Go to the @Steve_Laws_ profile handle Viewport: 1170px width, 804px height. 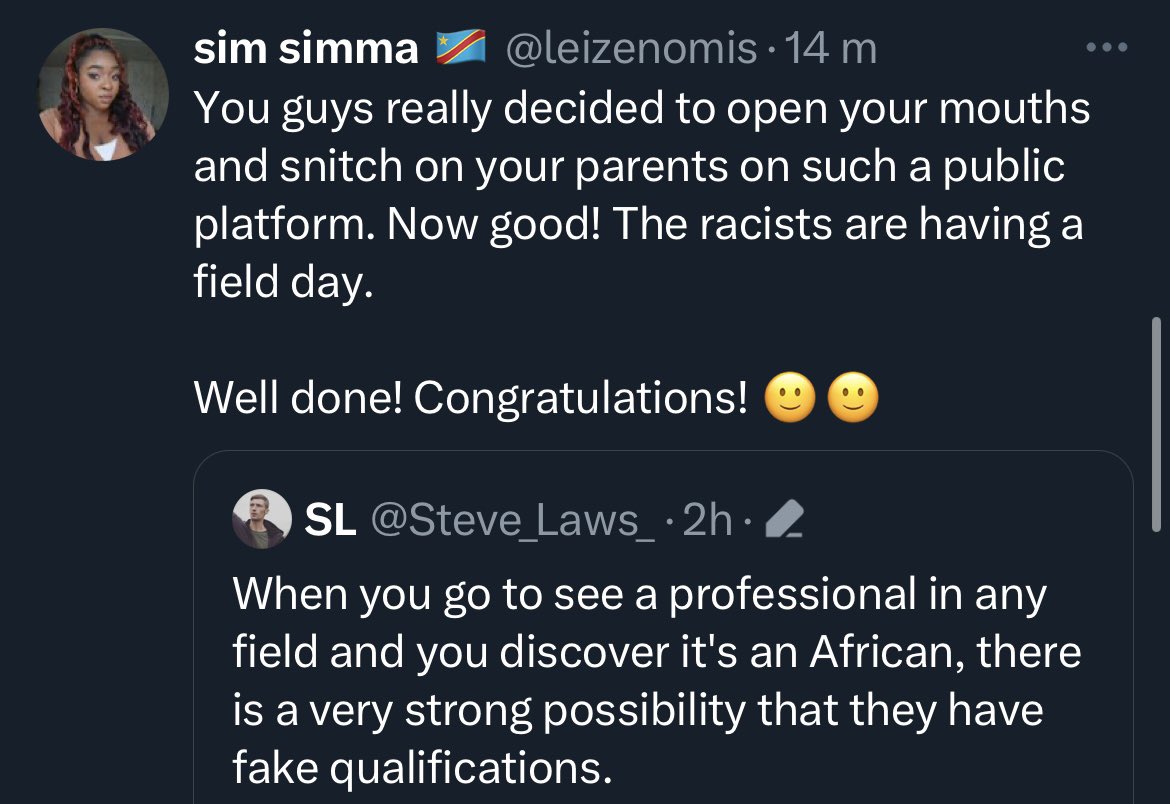(513, 521)
